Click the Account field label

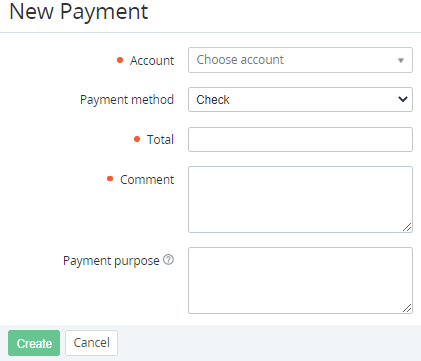pyautogui.click(x=152, y=61)
